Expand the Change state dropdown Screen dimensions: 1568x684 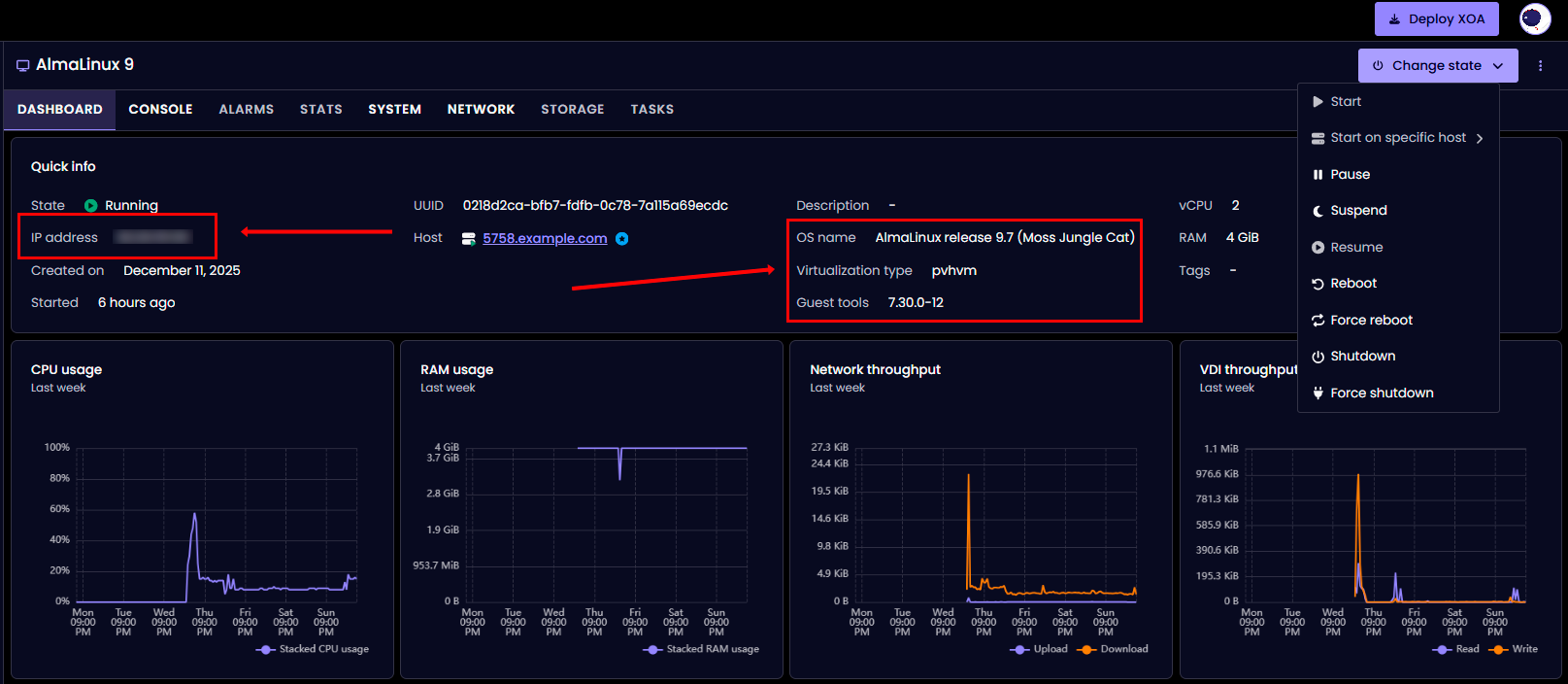[1437, 66]
